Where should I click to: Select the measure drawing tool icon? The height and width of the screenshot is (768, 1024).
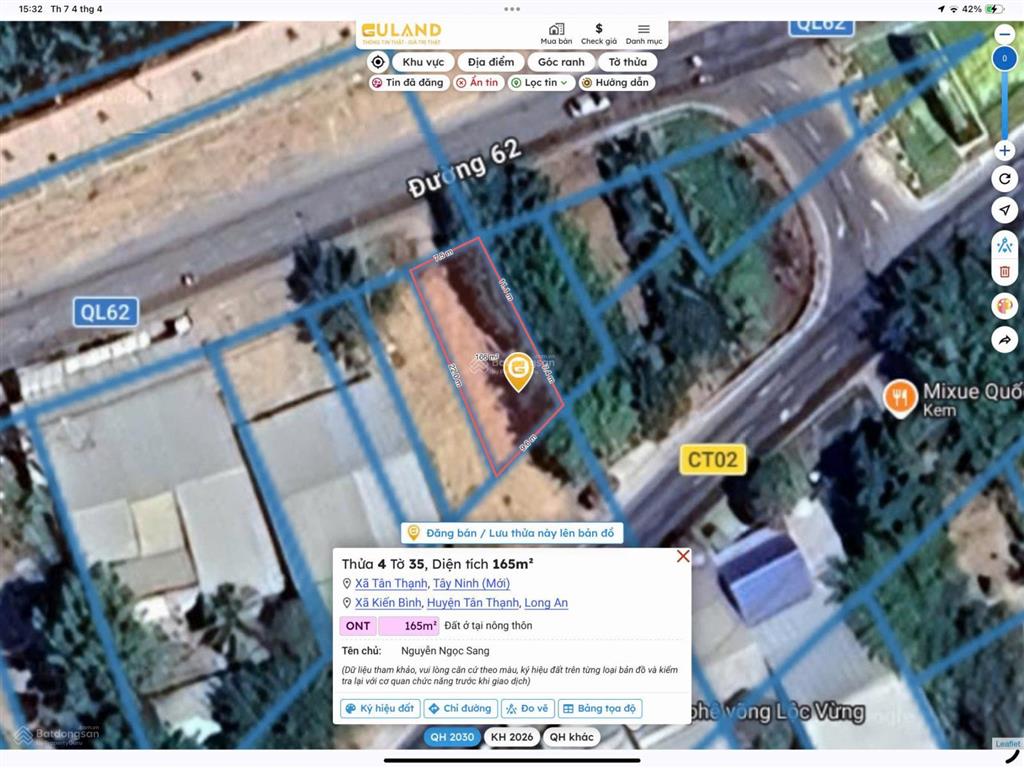pos(1004,246)
